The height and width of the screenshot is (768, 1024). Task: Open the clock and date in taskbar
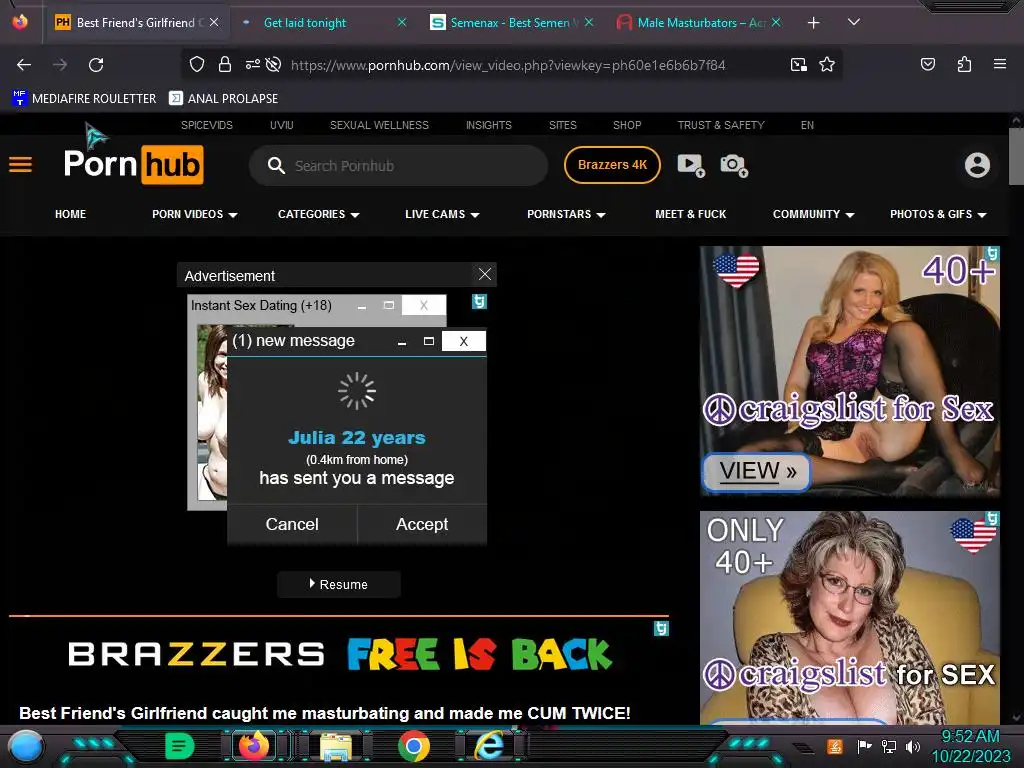(x=970, y=746)
